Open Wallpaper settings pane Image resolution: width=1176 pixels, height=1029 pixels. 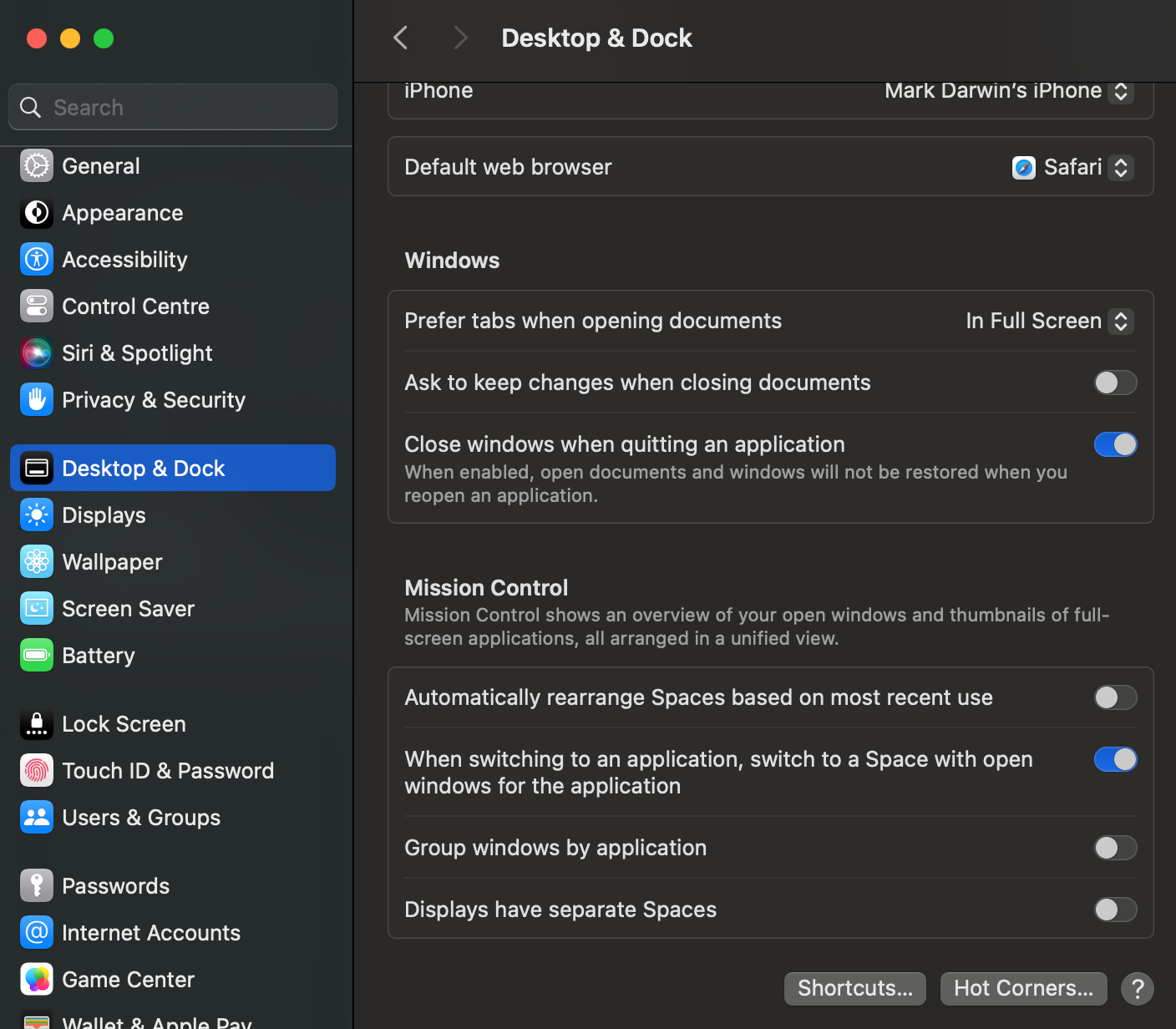point(173,562)
